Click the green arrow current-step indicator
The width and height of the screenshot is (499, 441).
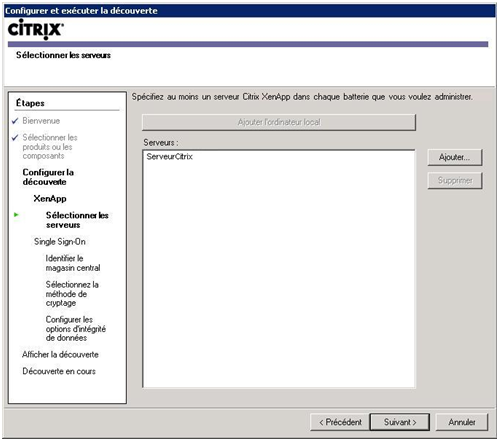[16, 215]
